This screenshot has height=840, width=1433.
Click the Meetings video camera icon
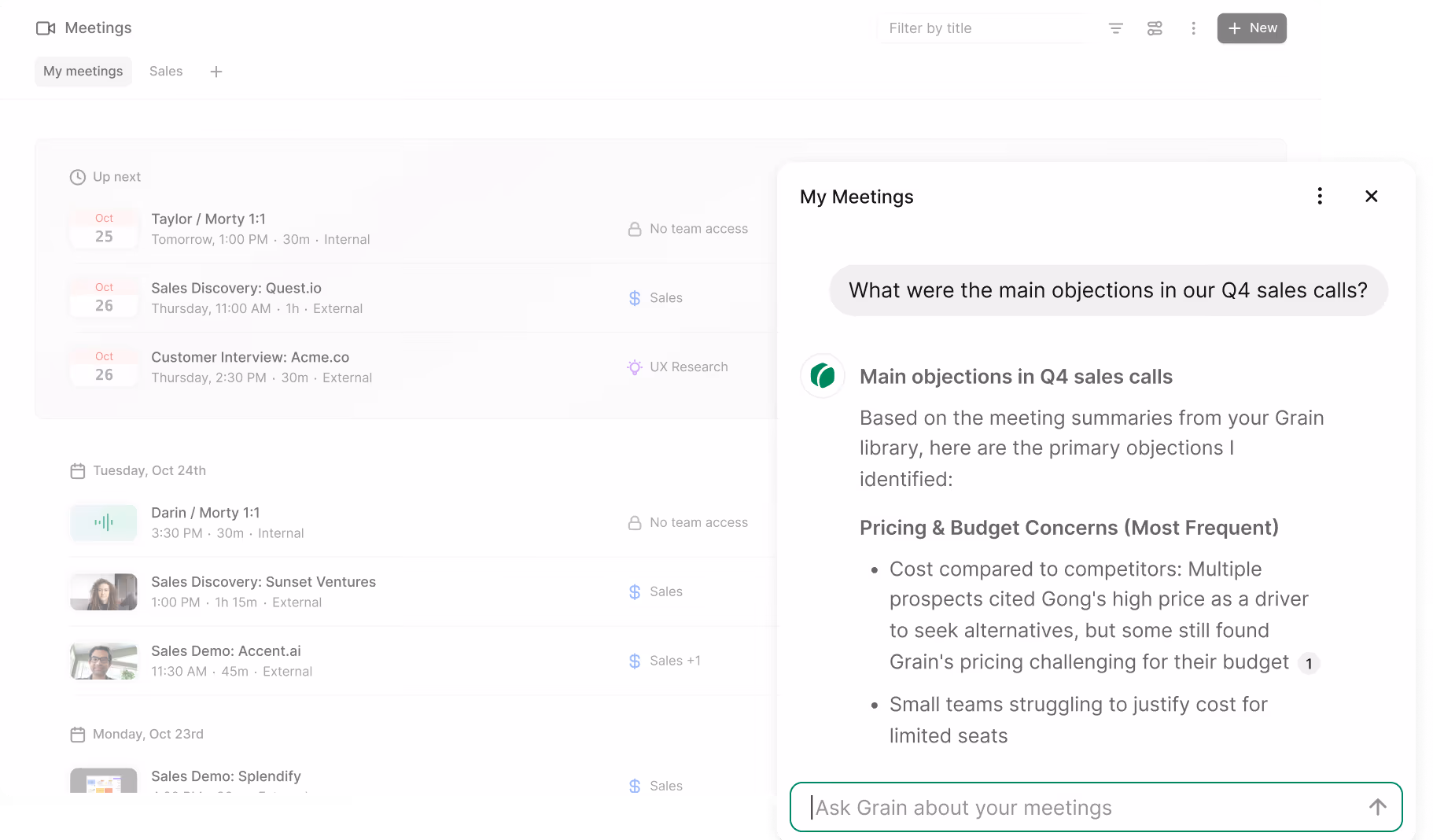click(x=46, y=28)
